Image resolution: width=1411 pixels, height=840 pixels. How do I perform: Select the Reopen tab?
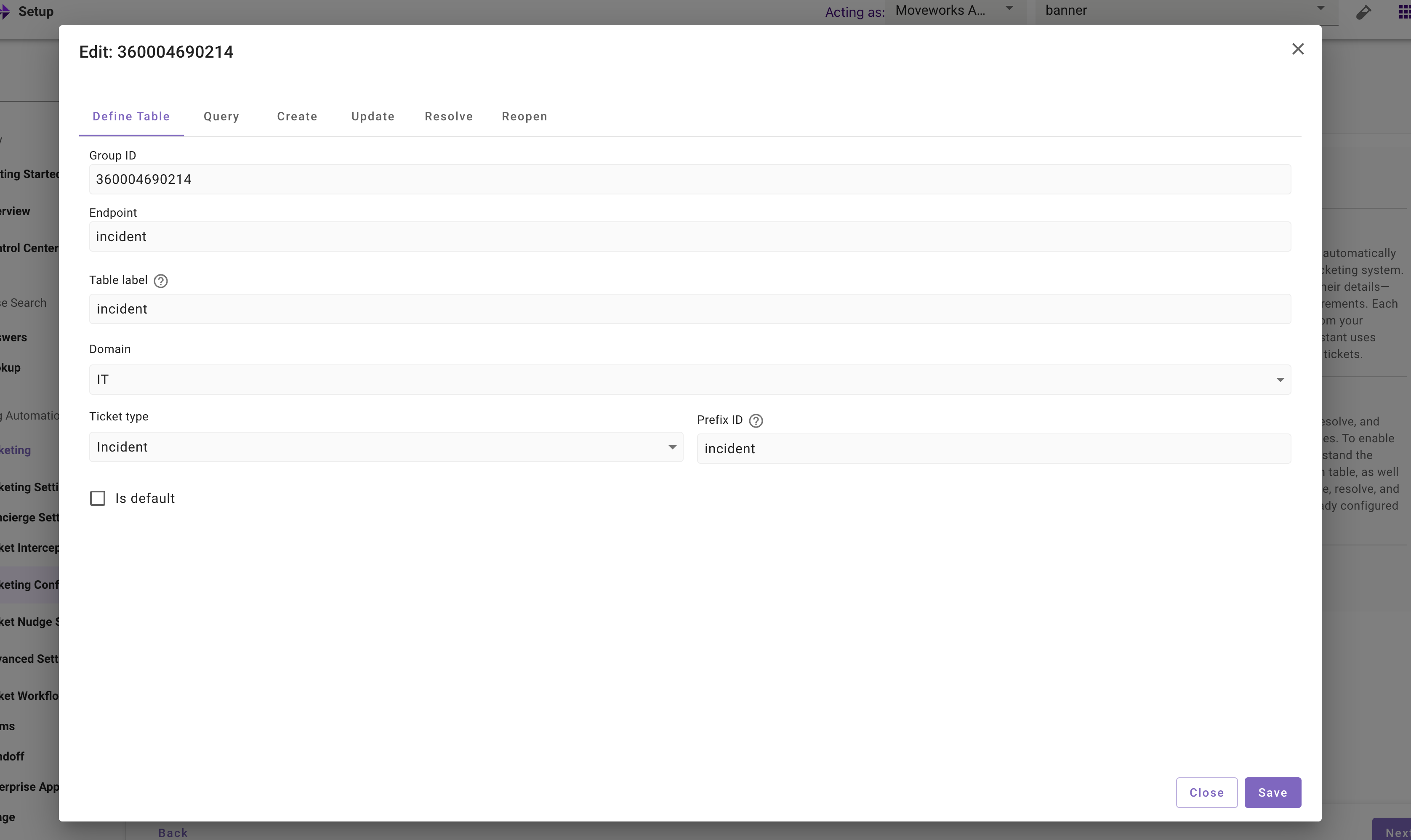coord(524,117)
